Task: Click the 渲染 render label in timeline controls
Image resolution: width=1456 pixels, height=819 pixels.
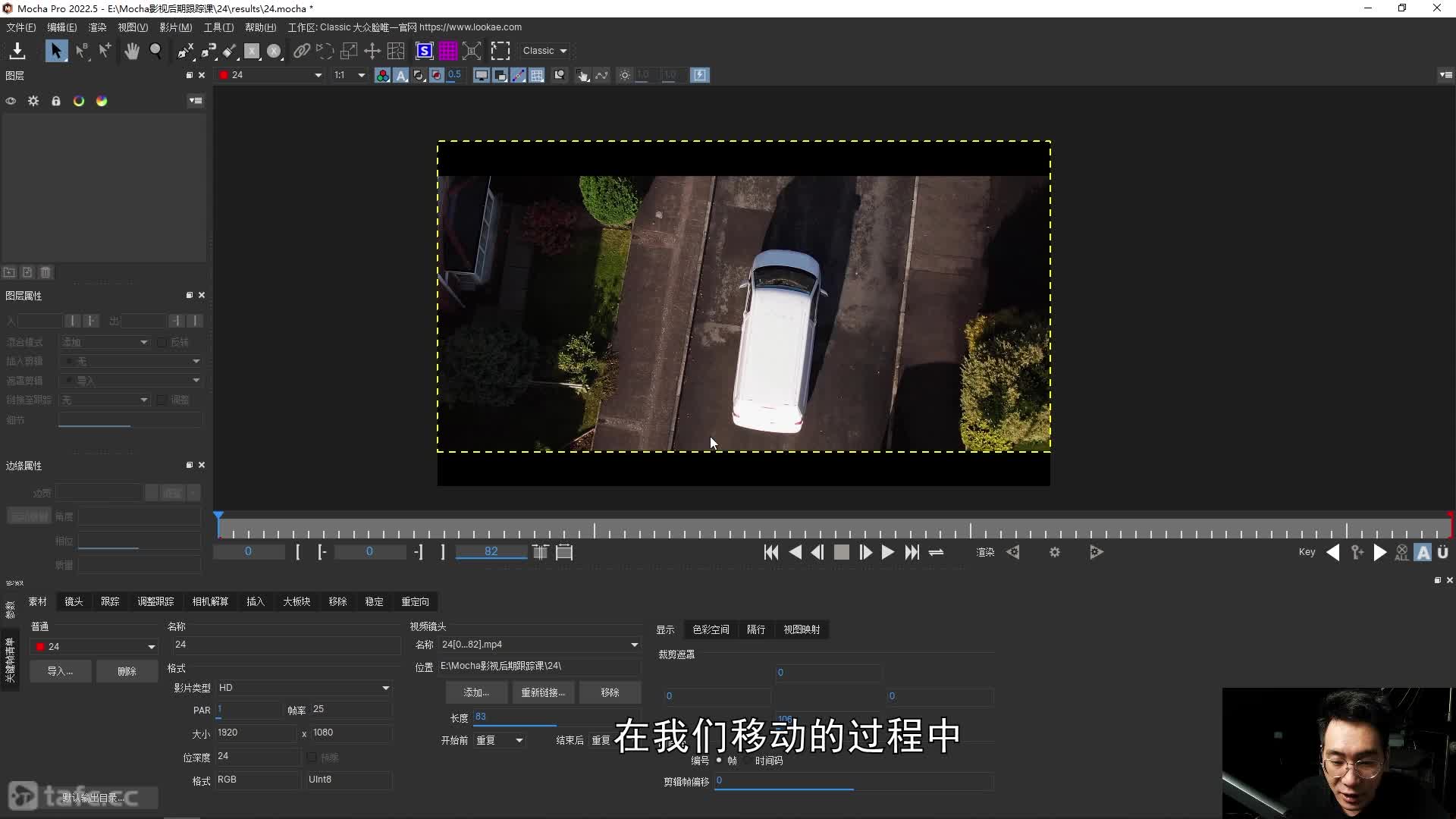Action: coord(985,553)
